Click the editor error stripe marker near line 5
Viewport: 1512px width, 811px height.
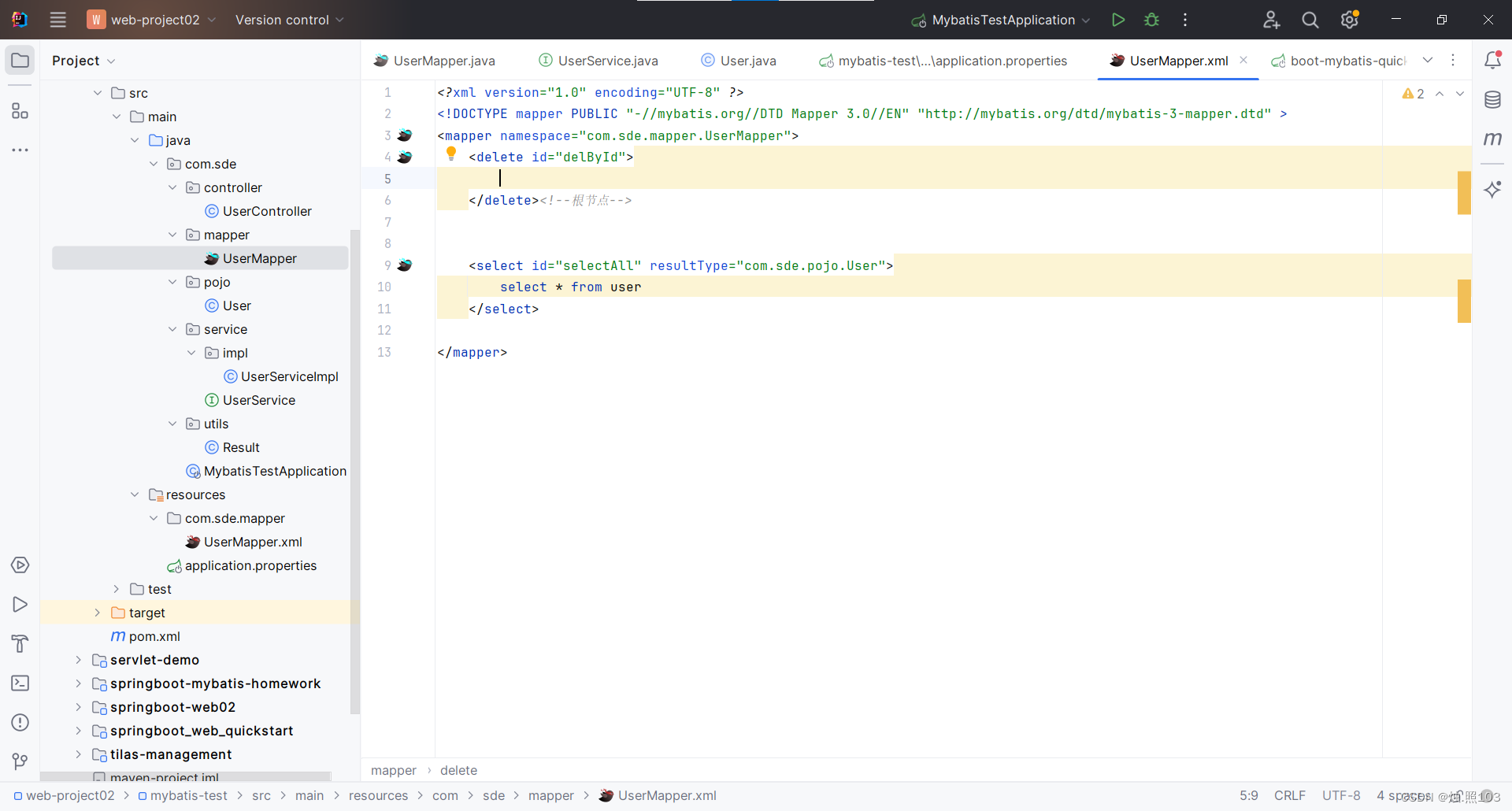point(1464,193)
